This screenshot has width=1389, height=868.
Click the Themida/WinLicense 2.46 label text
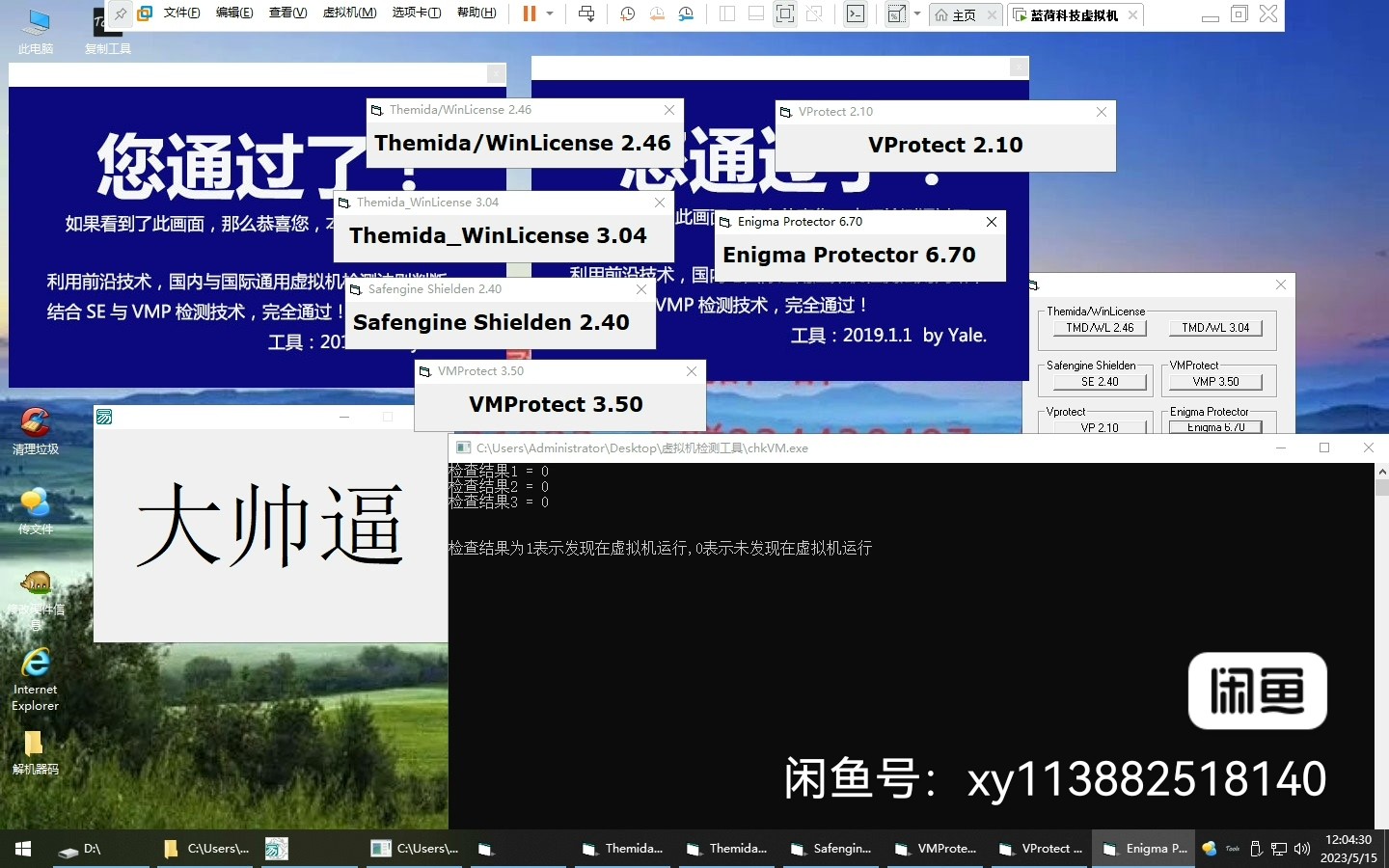523,144
